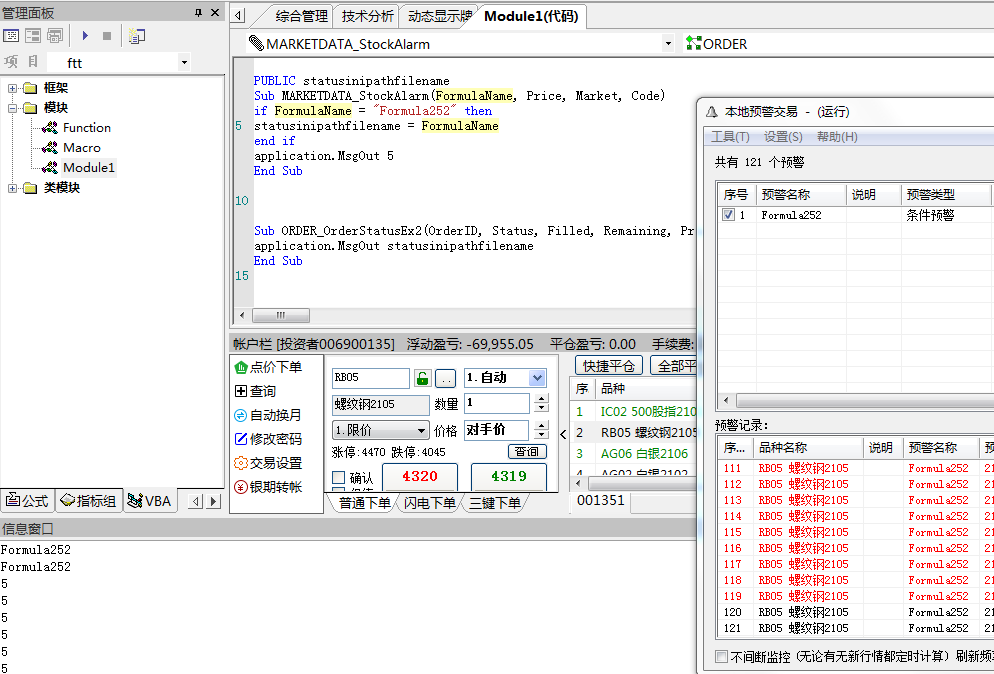Click the second view-layout icon in management panel toolbar

[33, 36]
